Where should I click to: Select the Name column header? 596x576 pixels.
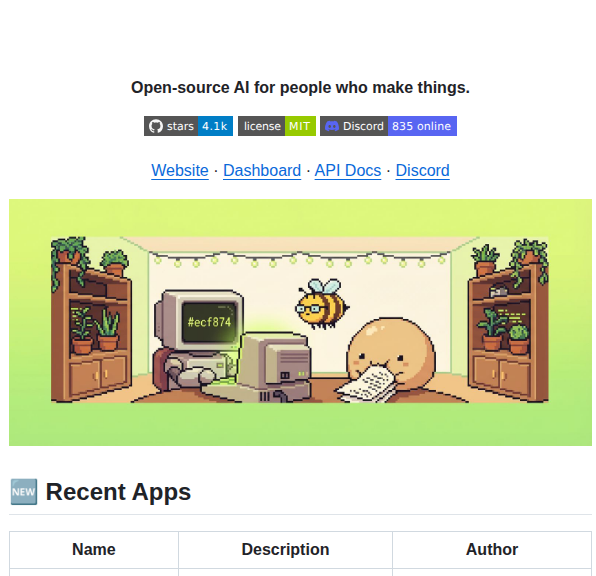(94, 549)
